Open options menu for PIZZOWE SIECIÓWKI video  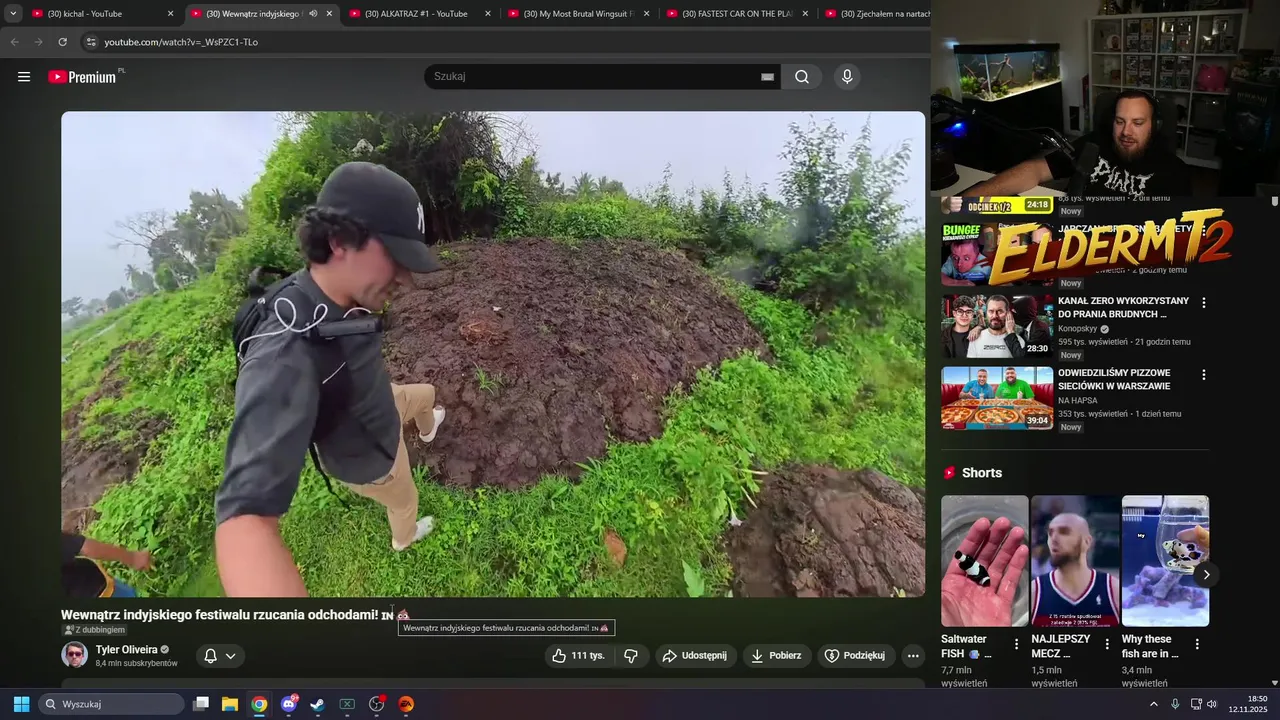tap(1203, 375)
